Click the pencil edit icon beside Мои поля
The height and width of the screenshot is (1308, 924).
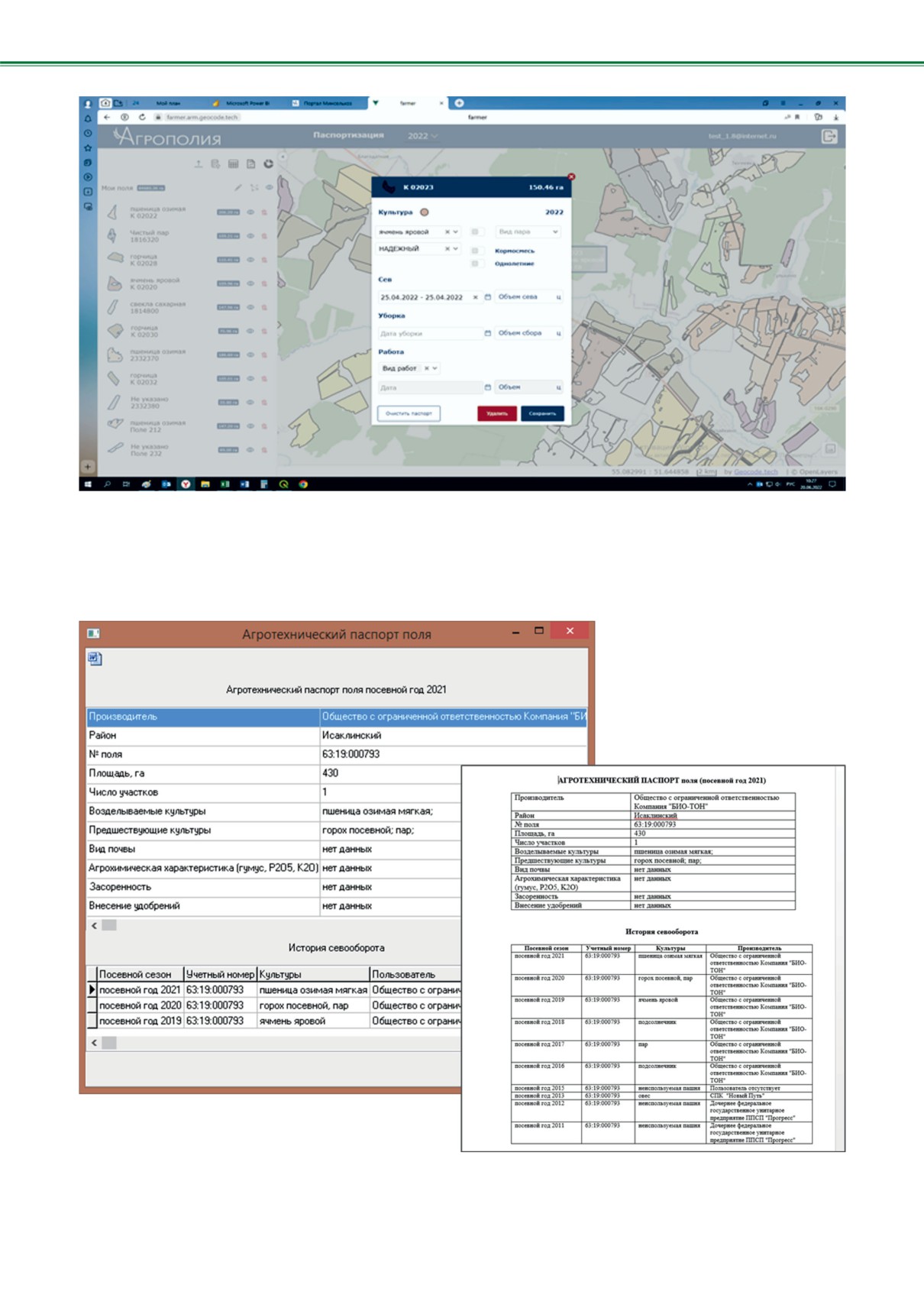pyautogui.click(x=238, y=187)
